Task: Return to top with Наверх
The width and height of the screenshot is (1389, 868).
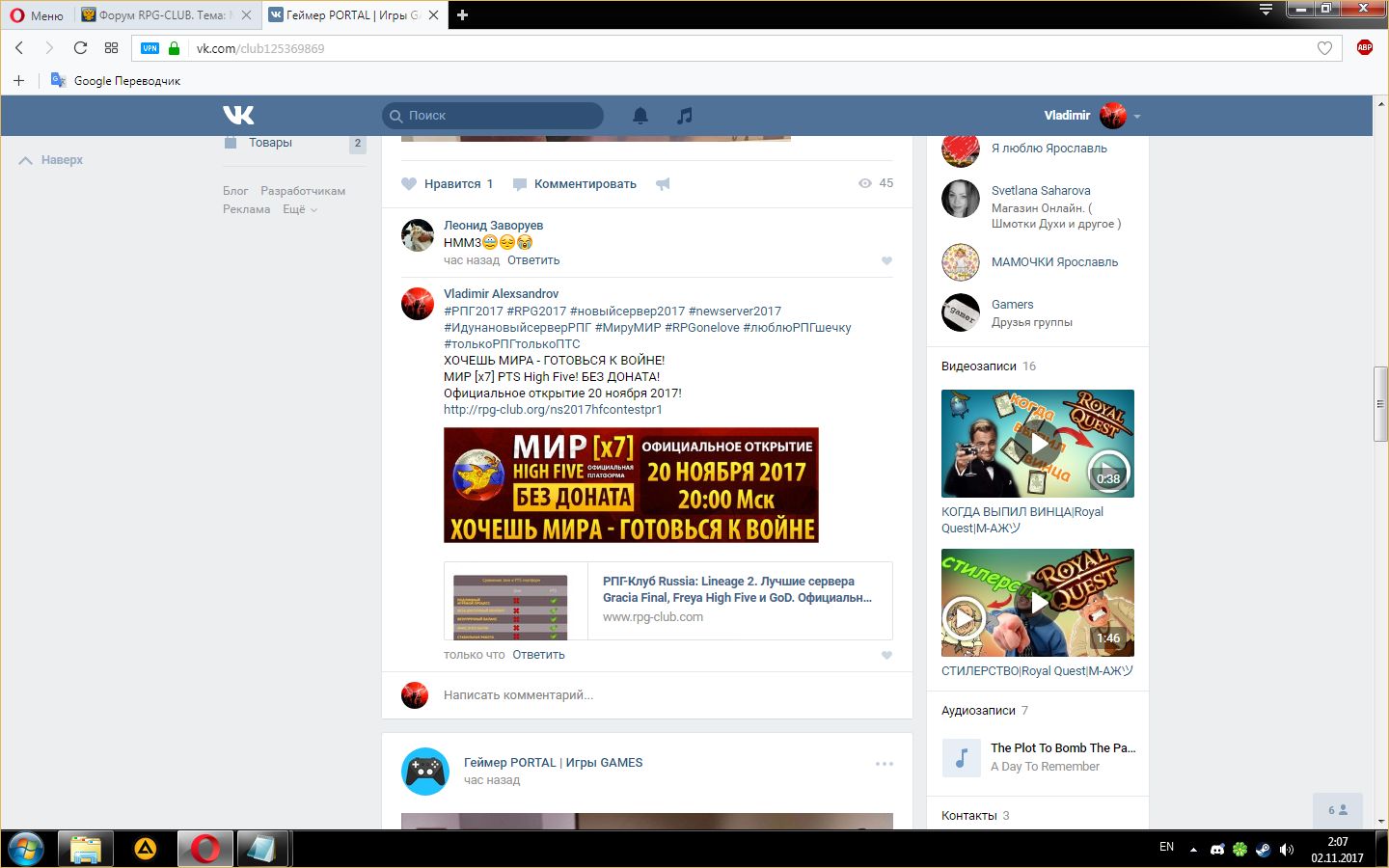Action: point(51,160)
